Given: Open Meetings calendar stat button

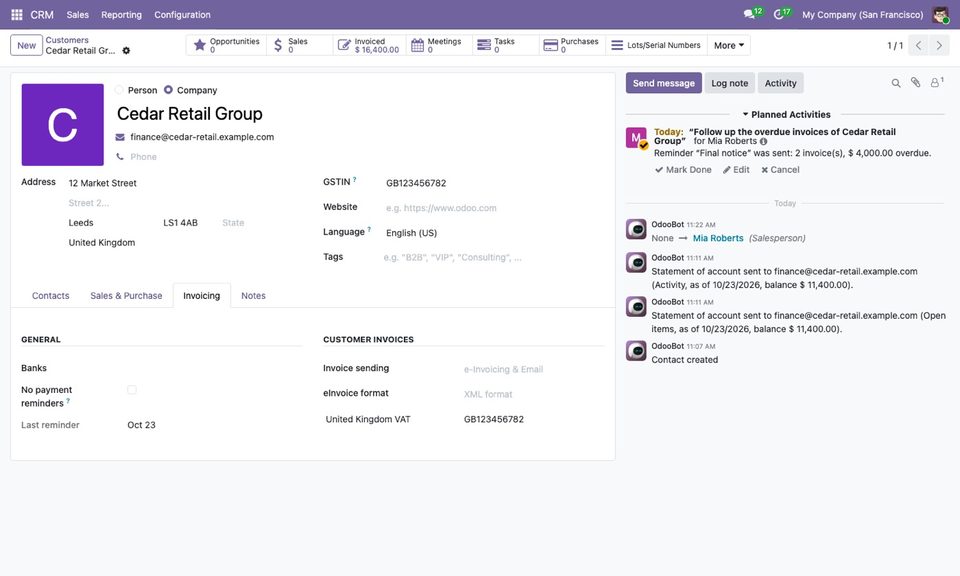Looking at the screenshot, I should click(439, 45).
